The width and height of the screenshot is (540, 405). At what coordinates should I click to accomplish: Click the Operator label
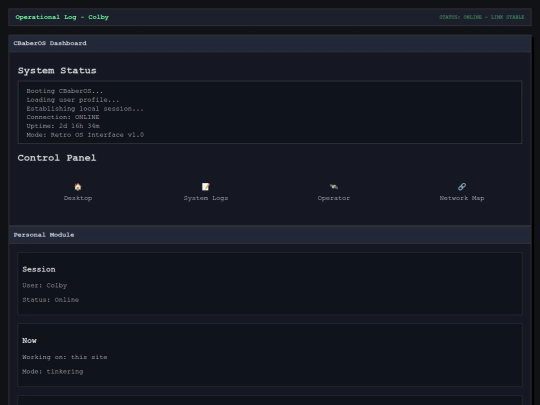tap(334, 198)
